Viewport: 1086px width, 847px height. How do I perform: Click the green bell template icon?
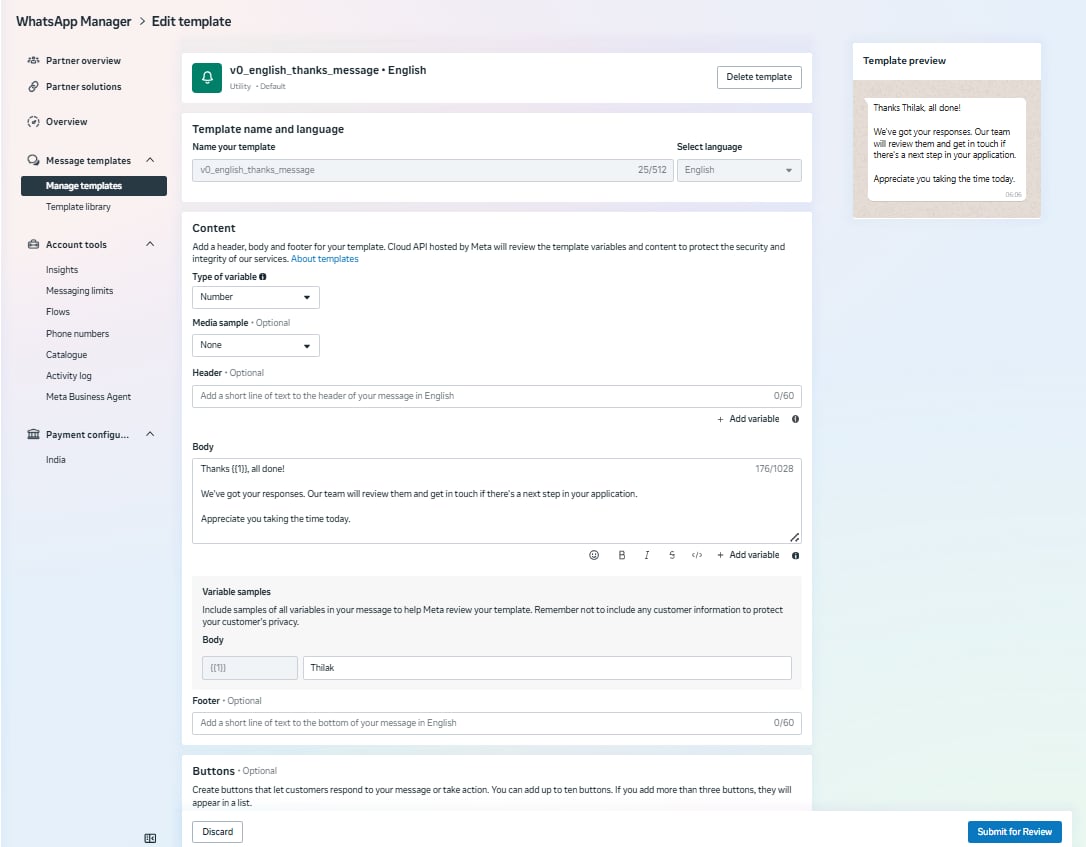pos(207,78)
